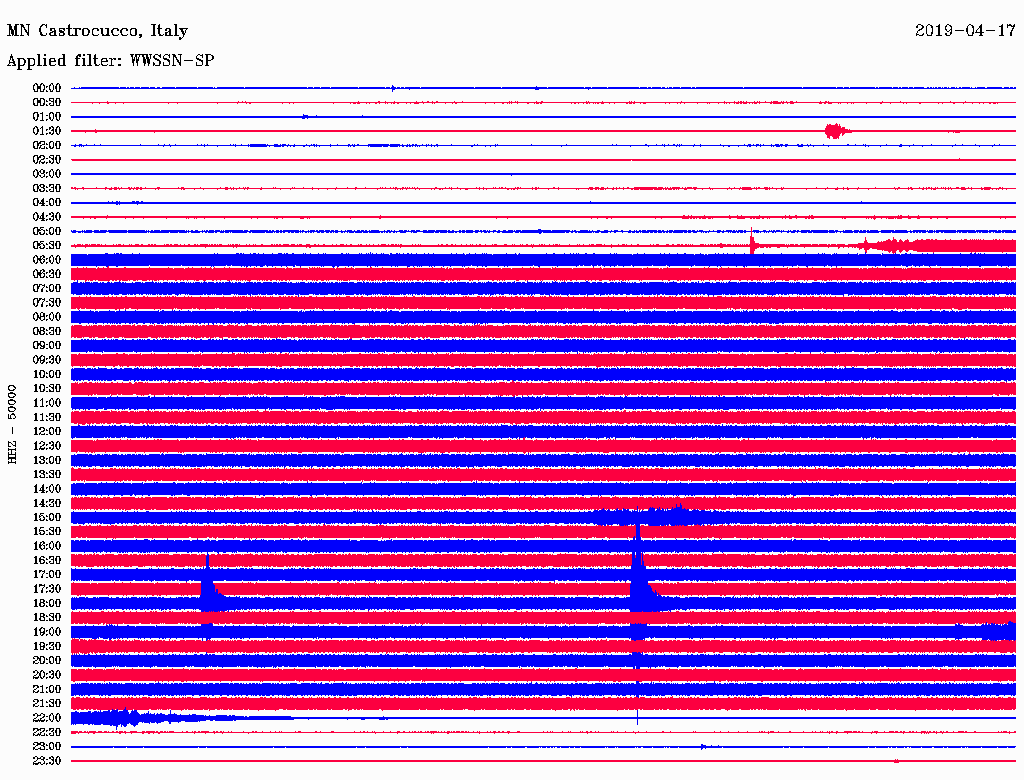
Task: Click the 23:00 time label
Action: 47,746
